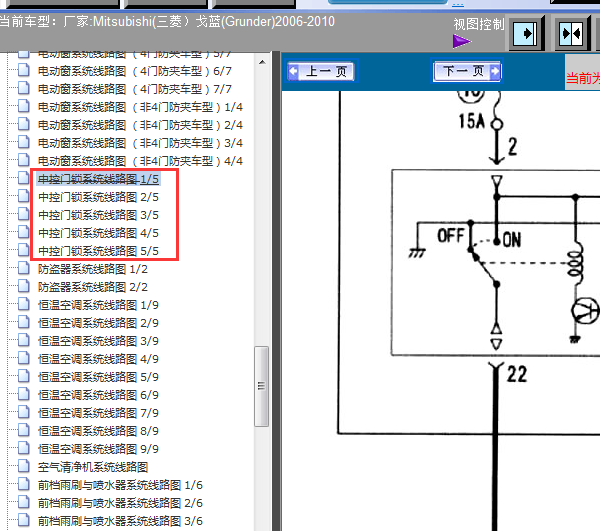Click page icon beside 前档雨刷与喷水器系统线路图 1/6
Screen dimensions: 600x531
(25, 485)
